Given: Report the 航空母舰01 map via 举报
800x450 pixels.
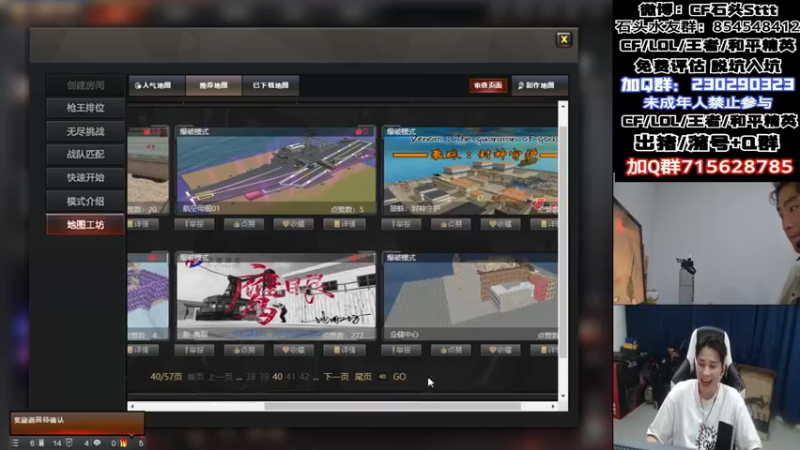Looking at the screenshot, I should pos(194,224).
